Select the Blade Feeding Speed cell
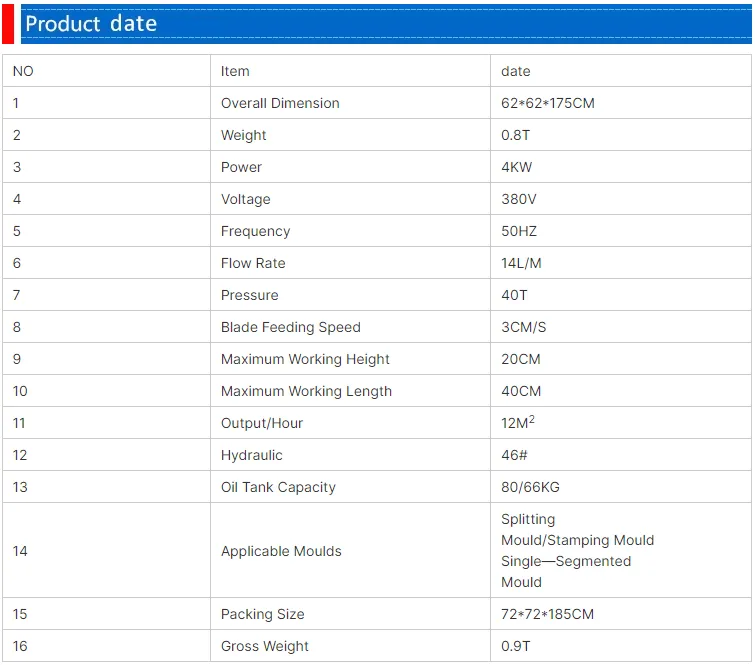This screenshot has width=755, height=665. (350, 327)
